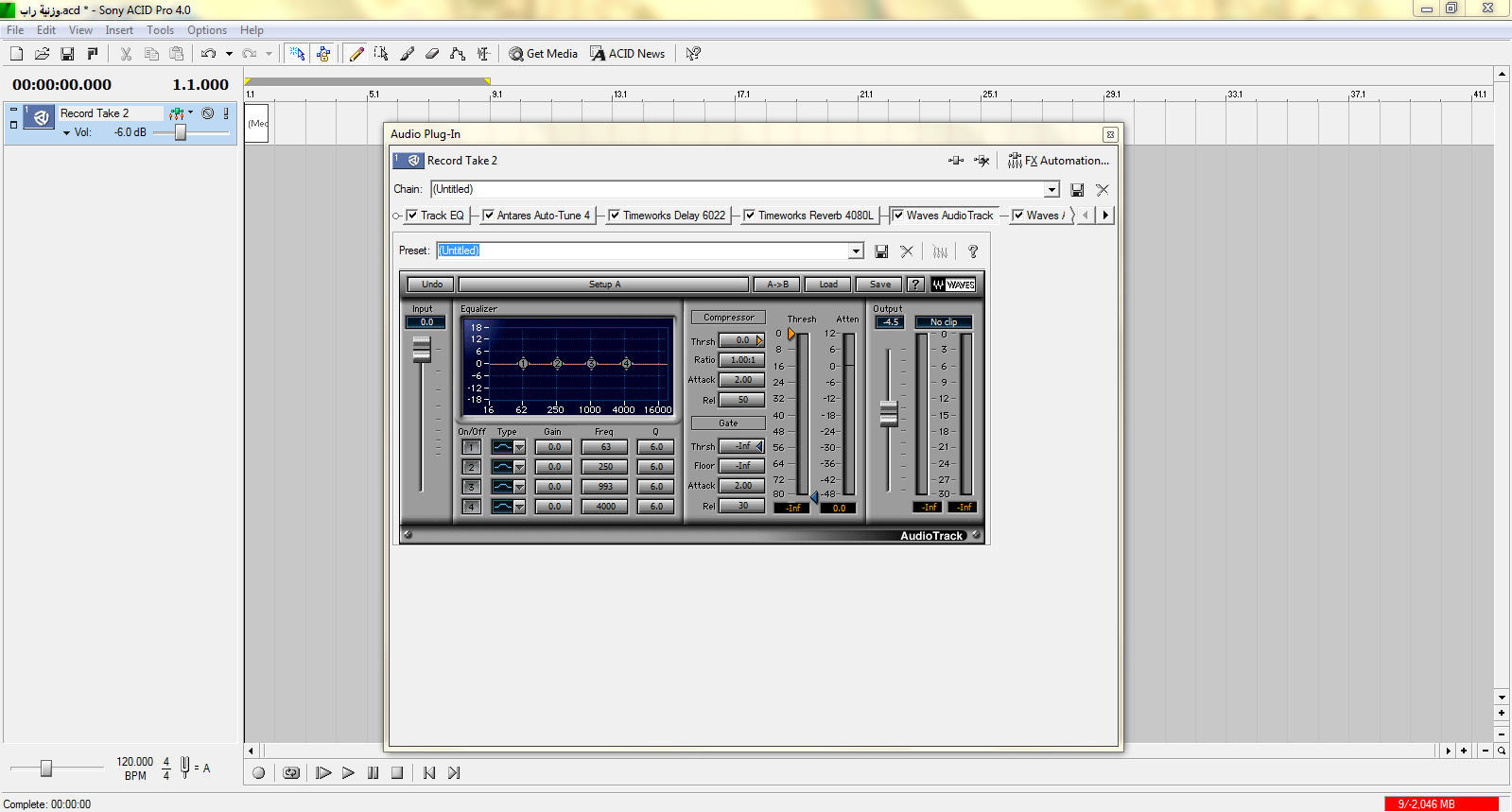
Task: Click the Waves Undo button
Action: (431, 285)
